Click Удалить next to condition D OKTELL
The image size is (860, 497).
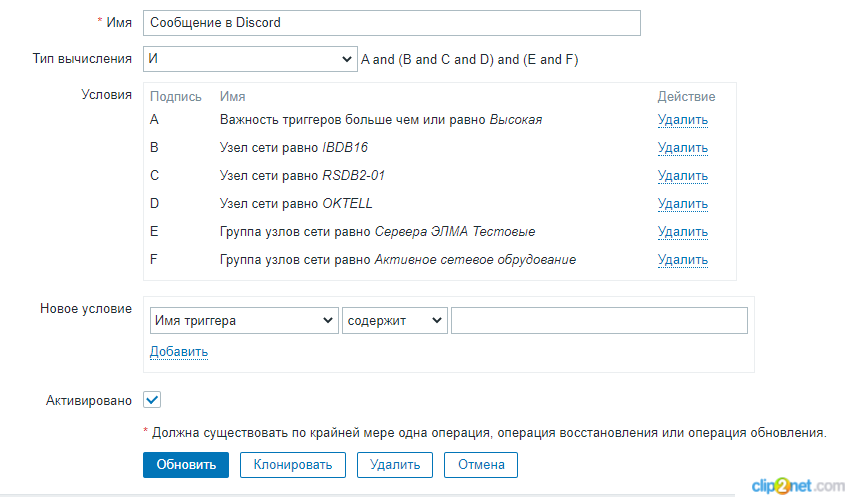pyautogui.click(x=682, y=204)
